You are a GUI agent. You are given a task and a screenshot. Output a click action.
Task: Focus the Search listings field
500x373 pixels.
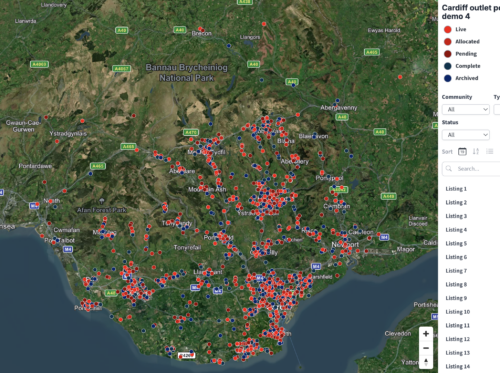pyautogui.click(x=471, y=169)
